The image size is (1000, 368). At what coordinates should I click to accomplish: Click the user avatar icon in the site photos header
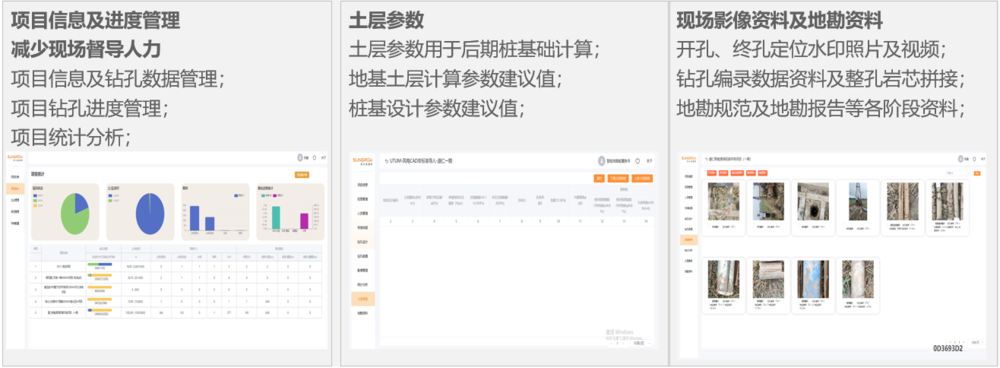point(960,159)
